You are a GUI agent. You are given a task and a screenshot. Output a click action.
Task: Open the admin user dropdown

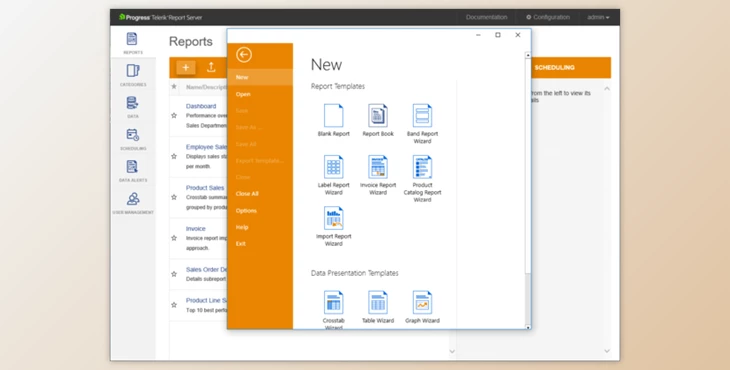pyautogui.click(x=598, y=17)
